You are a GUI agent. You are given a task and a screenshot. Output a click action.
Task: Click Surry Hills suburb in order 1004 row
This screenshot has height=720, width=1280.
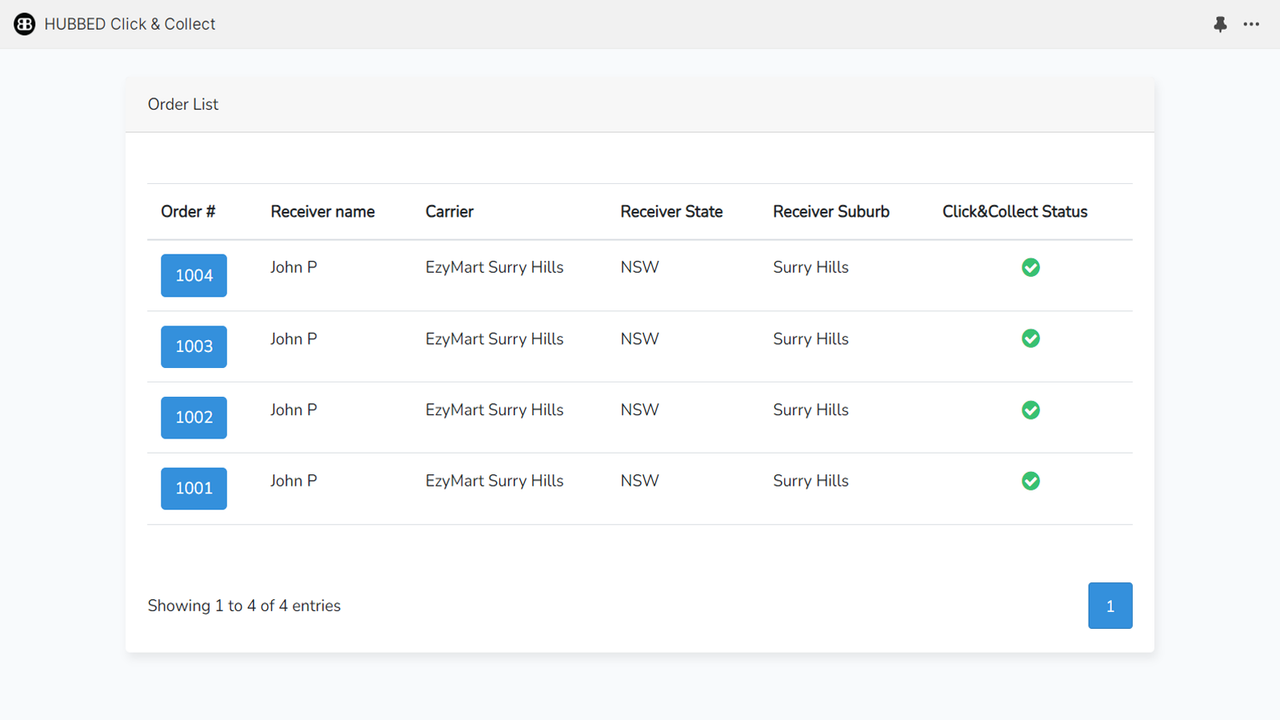click(811, 267)
